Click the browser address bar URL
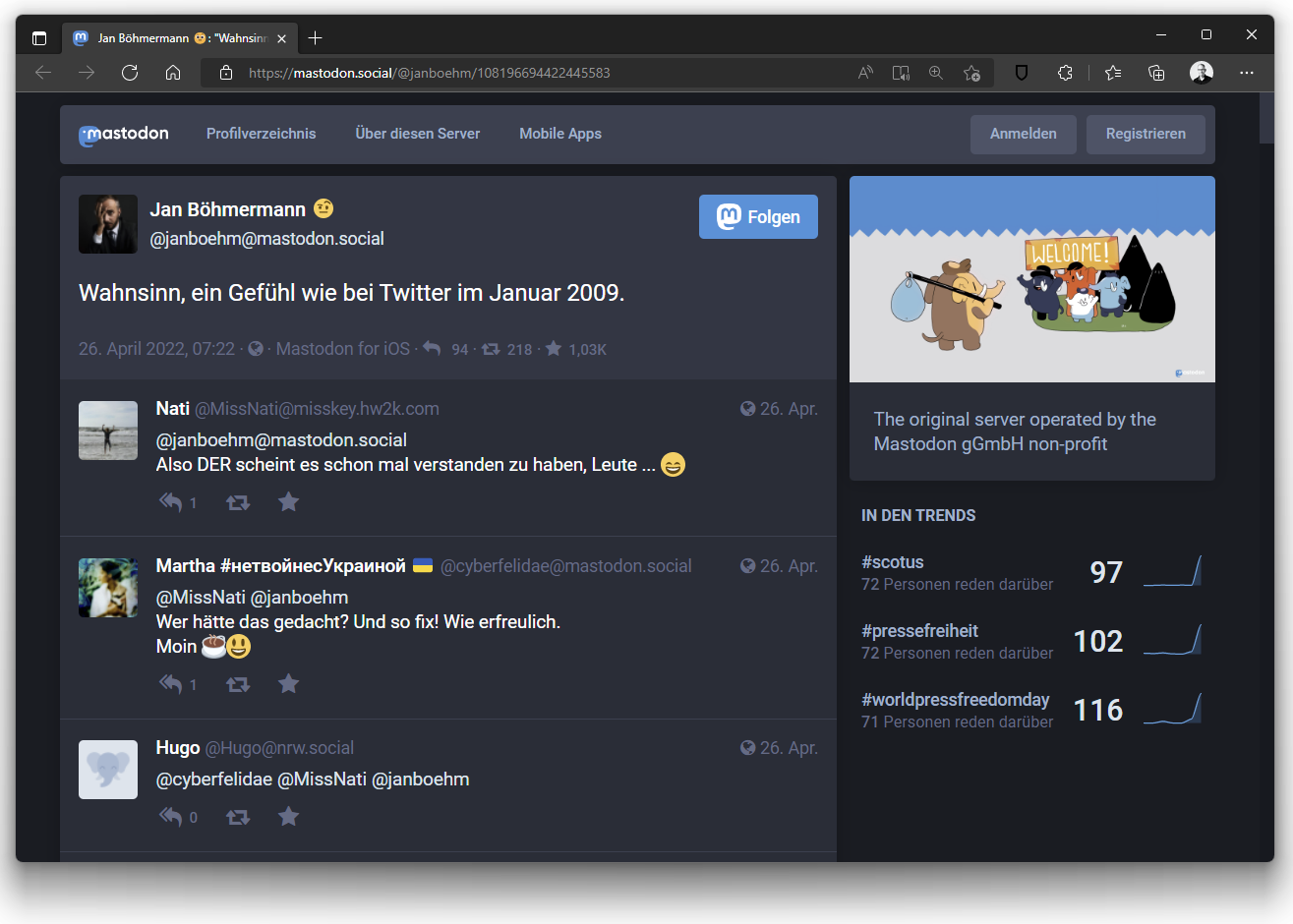This screenshot has width=1293, height=924. (430, 73)
